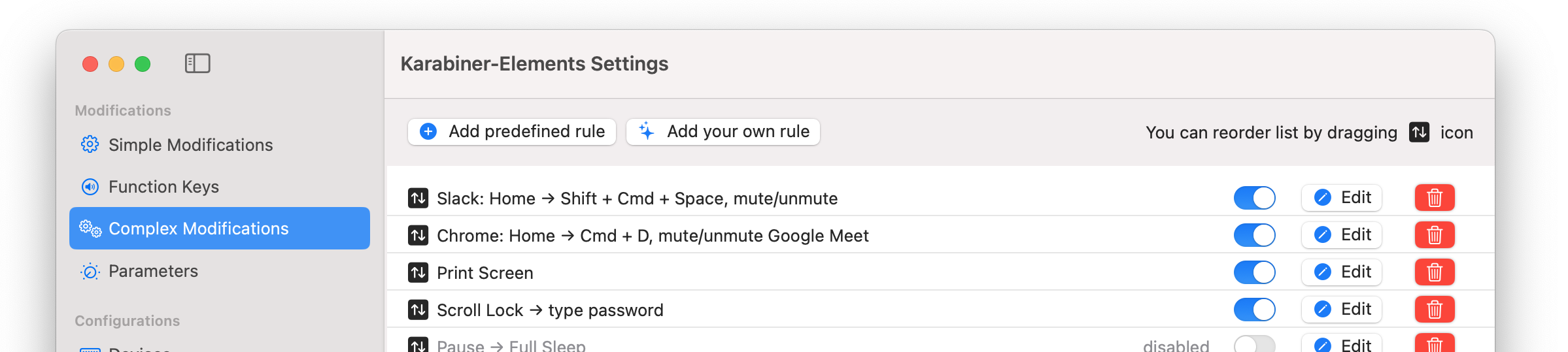1568x352 pixels.
Task: Click reorder handle on Chrome Home rule
Action: coord(418,235)
